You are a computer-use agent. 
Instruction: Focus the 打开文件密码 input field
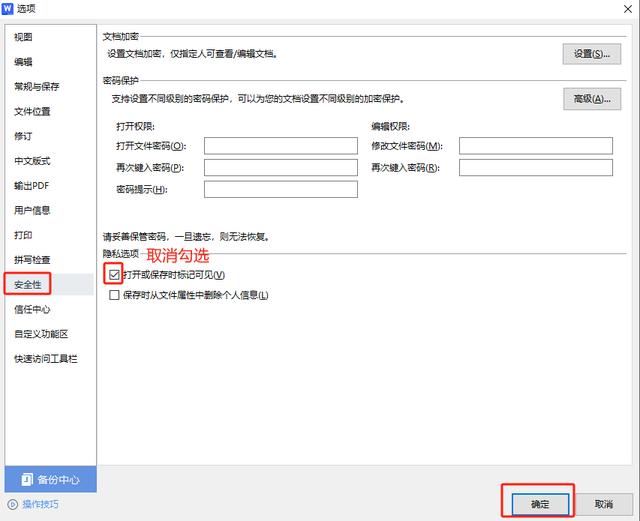point(280,146)
